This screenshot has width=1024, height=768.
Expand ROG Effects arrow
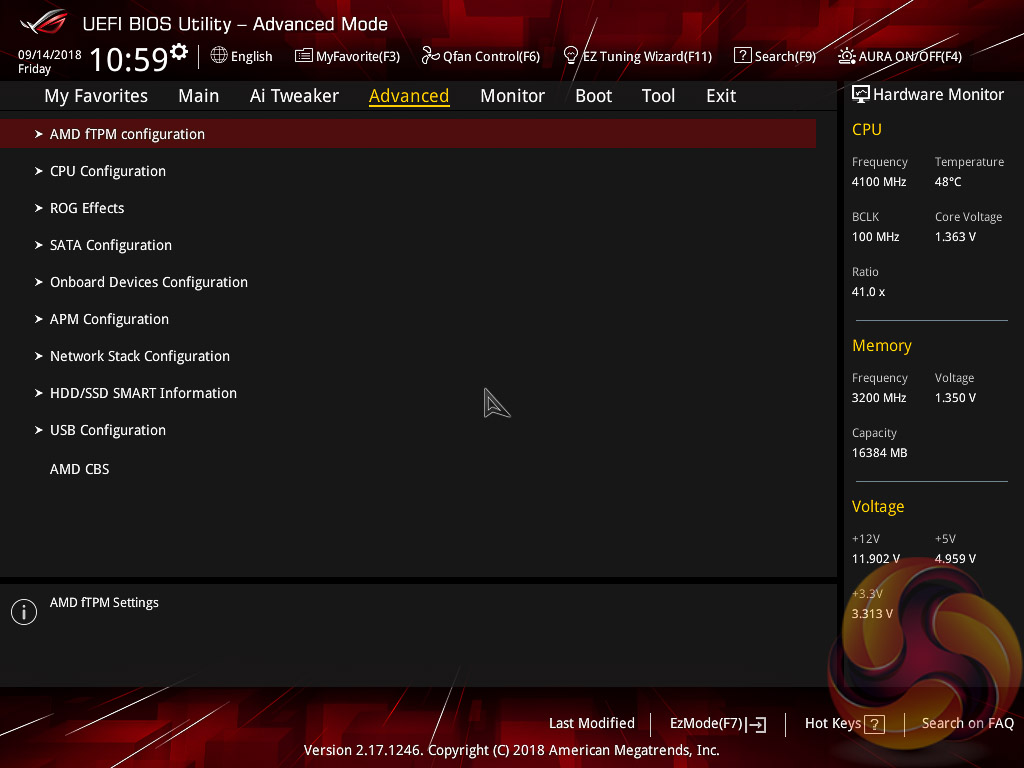(39, 208)
